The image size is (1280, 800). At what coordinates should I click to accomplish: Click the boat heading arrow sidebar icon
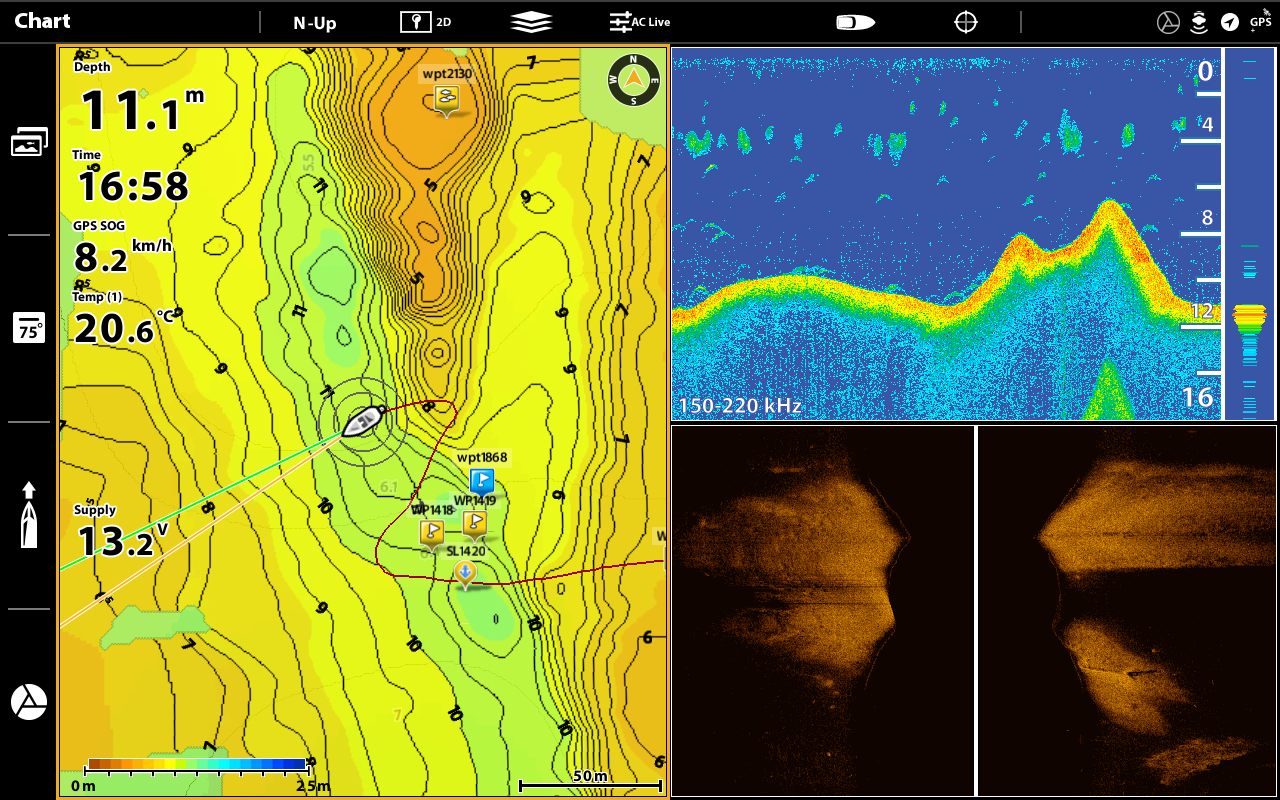point(29,515)
